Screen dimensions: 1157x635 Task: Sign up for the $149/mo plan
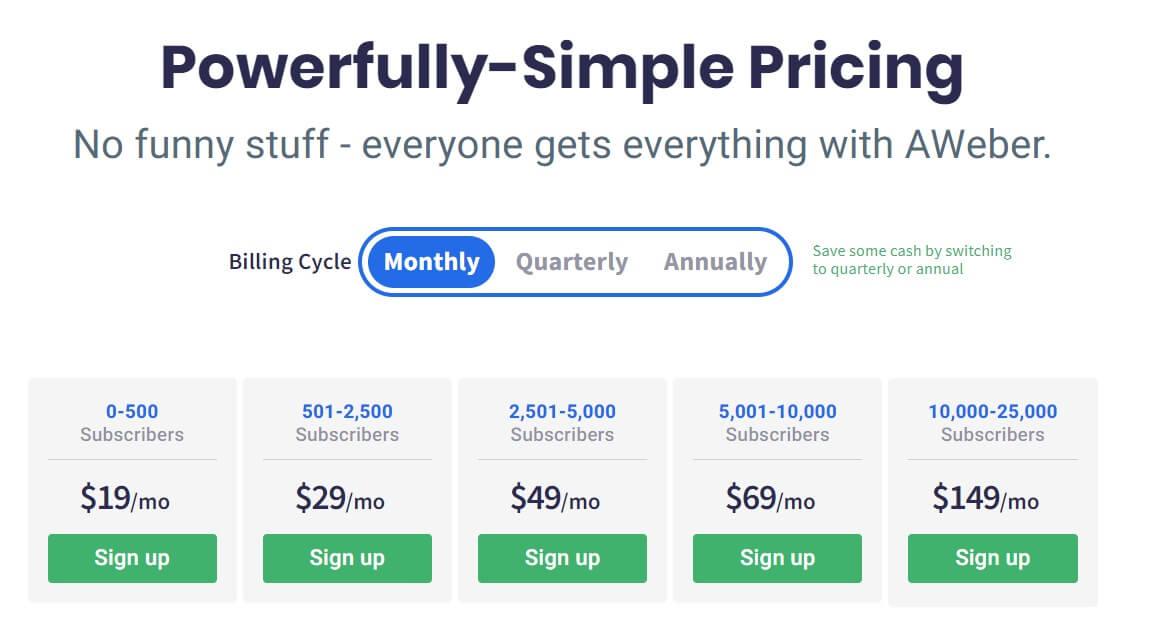[992, 558]
